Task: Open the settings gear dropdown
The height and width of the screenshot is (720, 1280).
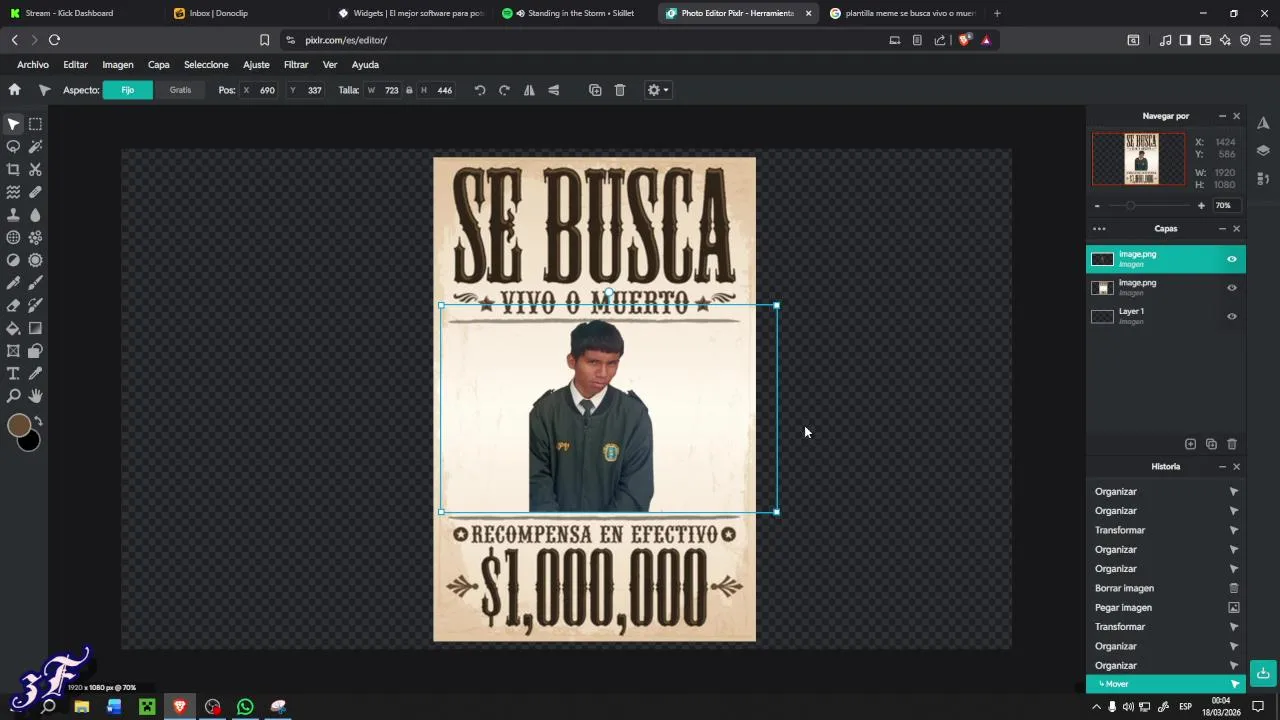Action: coord(657,90)
